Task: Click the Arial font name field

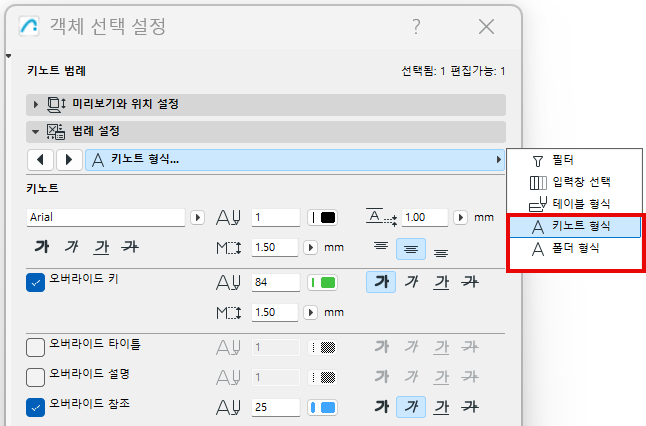Action: [106, 217]
